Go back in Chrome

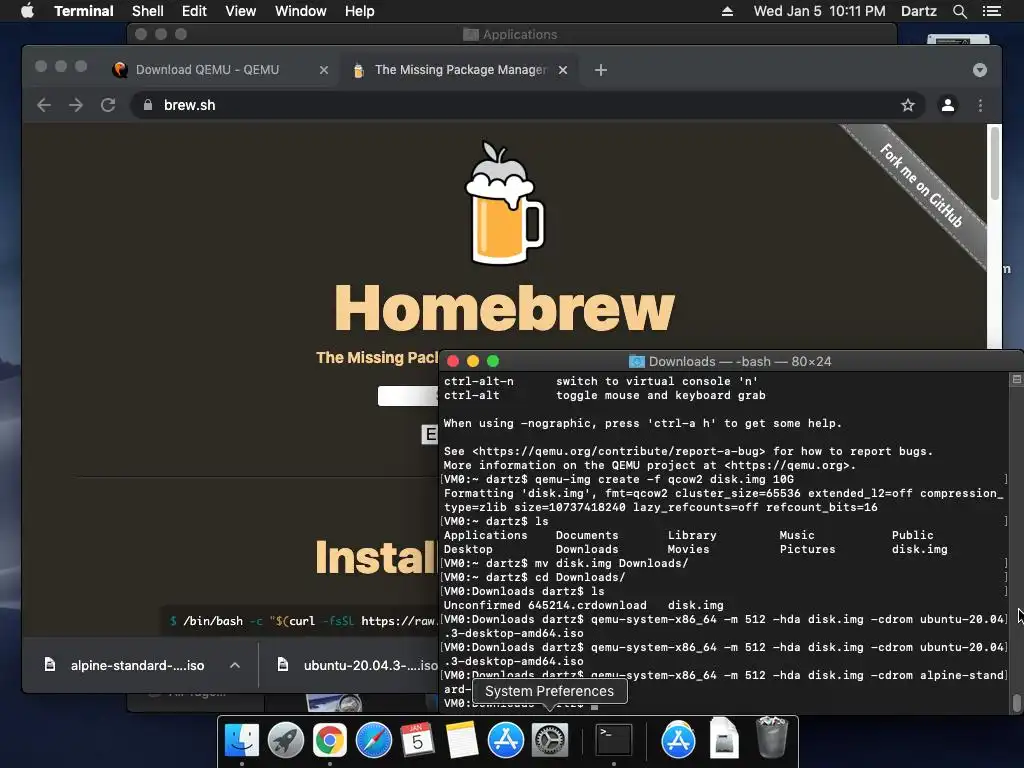[x=44, y=105]
